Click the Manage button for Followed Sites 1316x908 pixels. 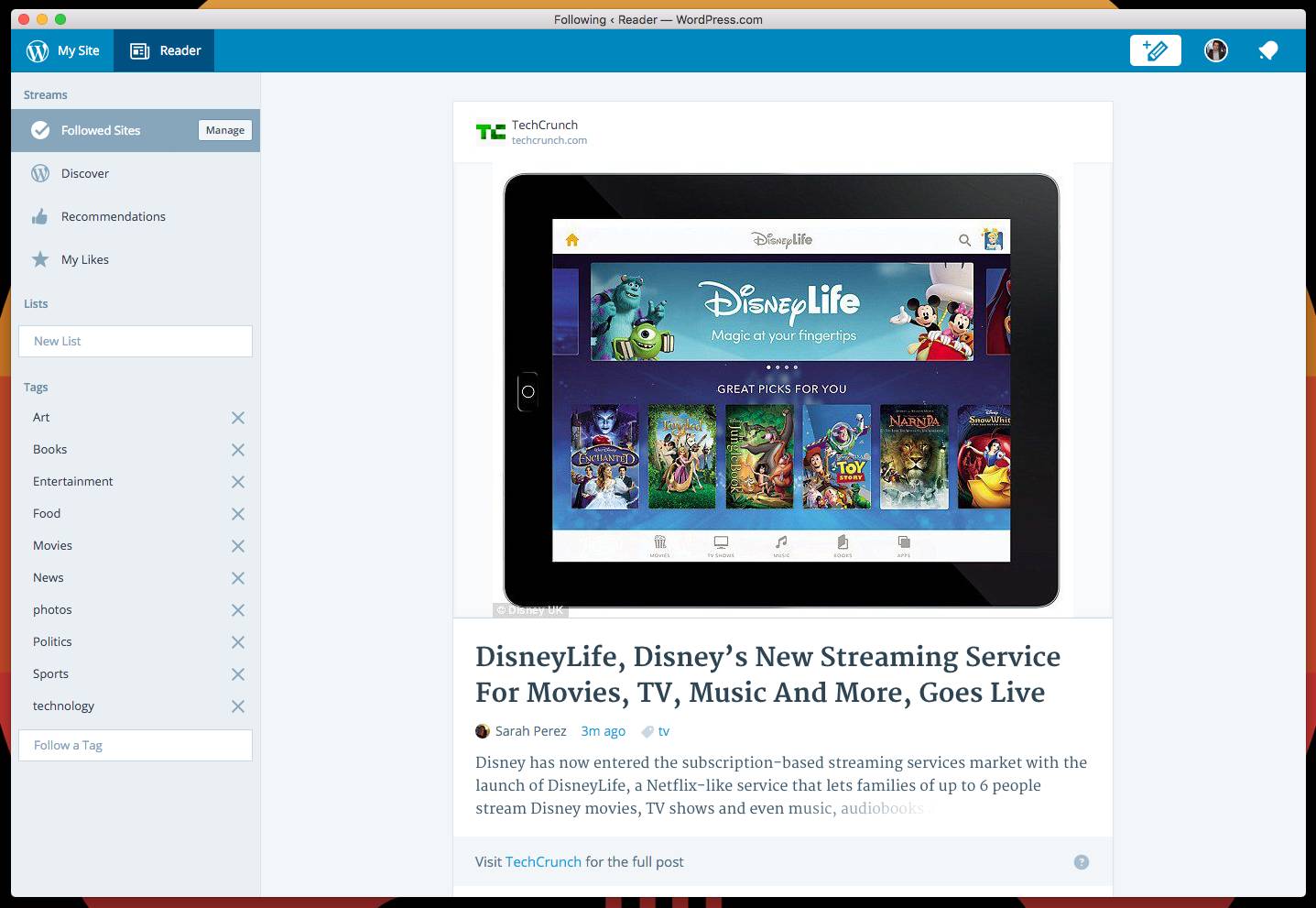tap(224, 130)
